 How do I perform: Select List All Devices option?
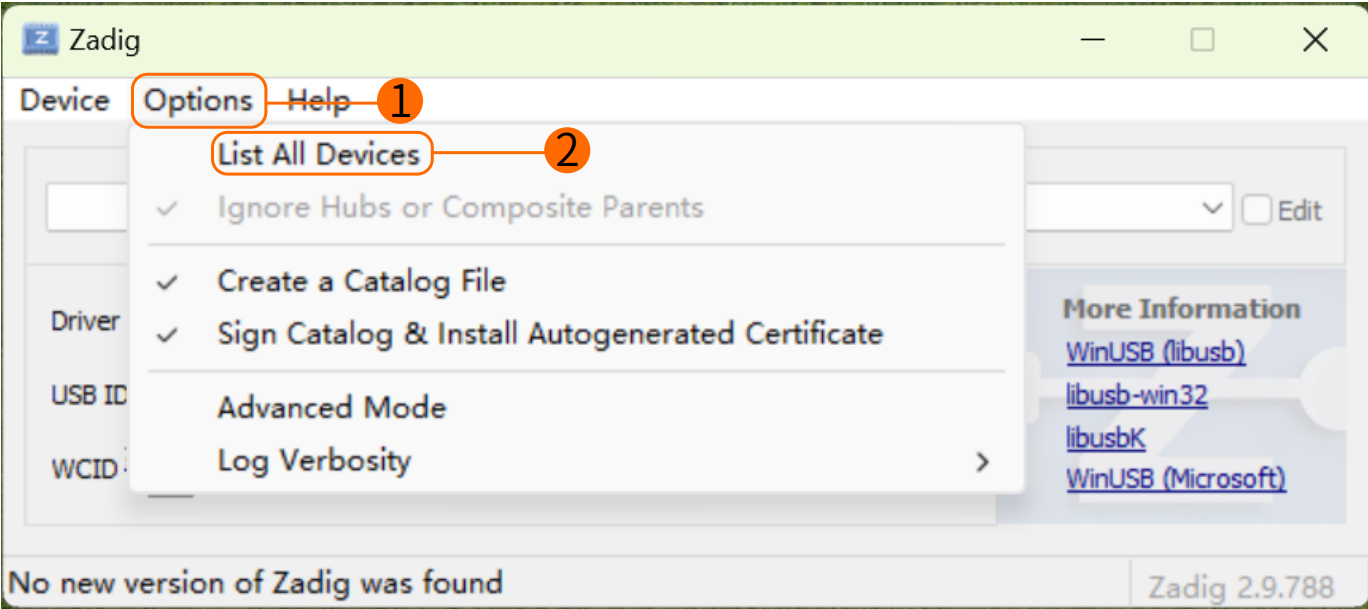[x=319, y=155]
